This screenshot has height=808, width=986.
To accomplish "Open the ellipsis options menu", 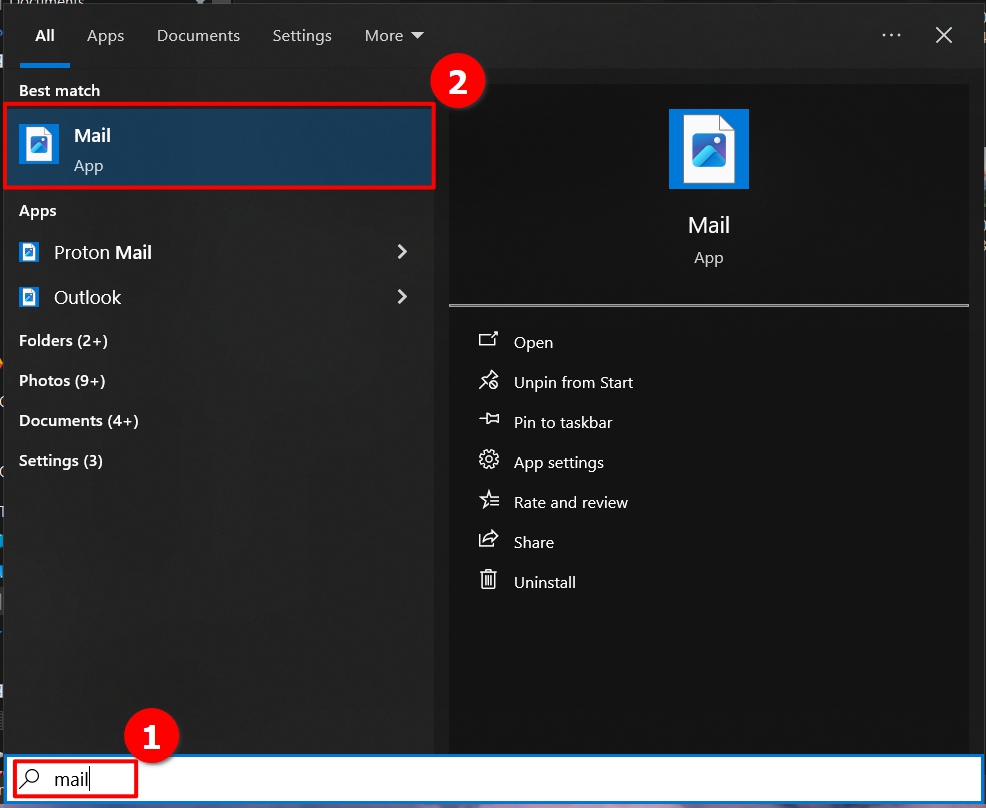I will click(891, 34).
